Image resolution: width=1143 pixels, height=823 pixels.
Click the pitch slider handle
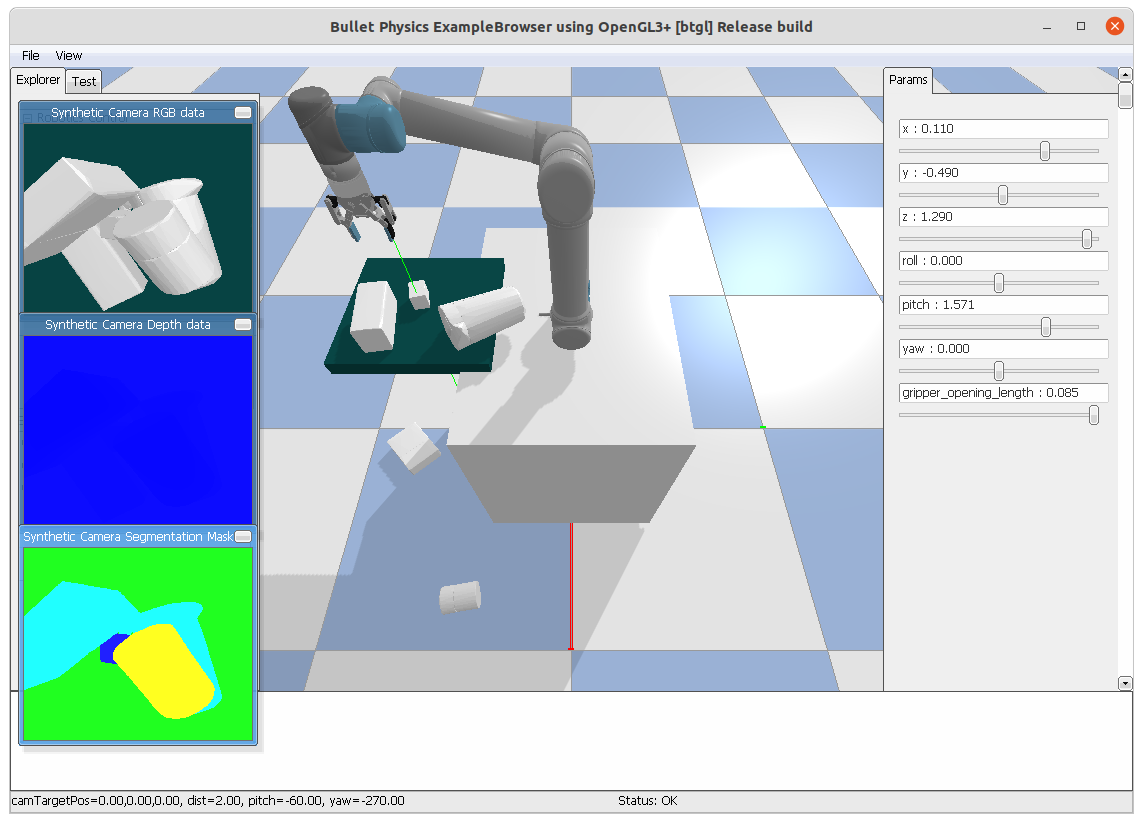coord(1046,326)
